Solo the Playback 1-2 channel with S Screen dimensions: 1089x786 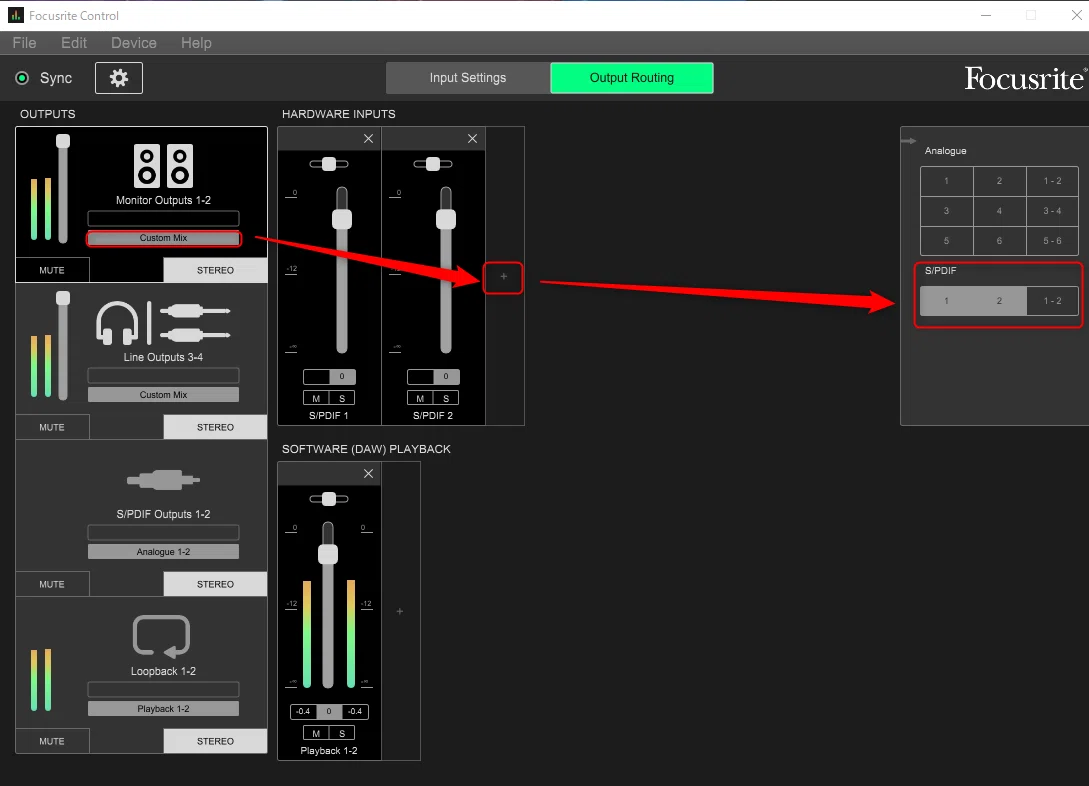342,733
